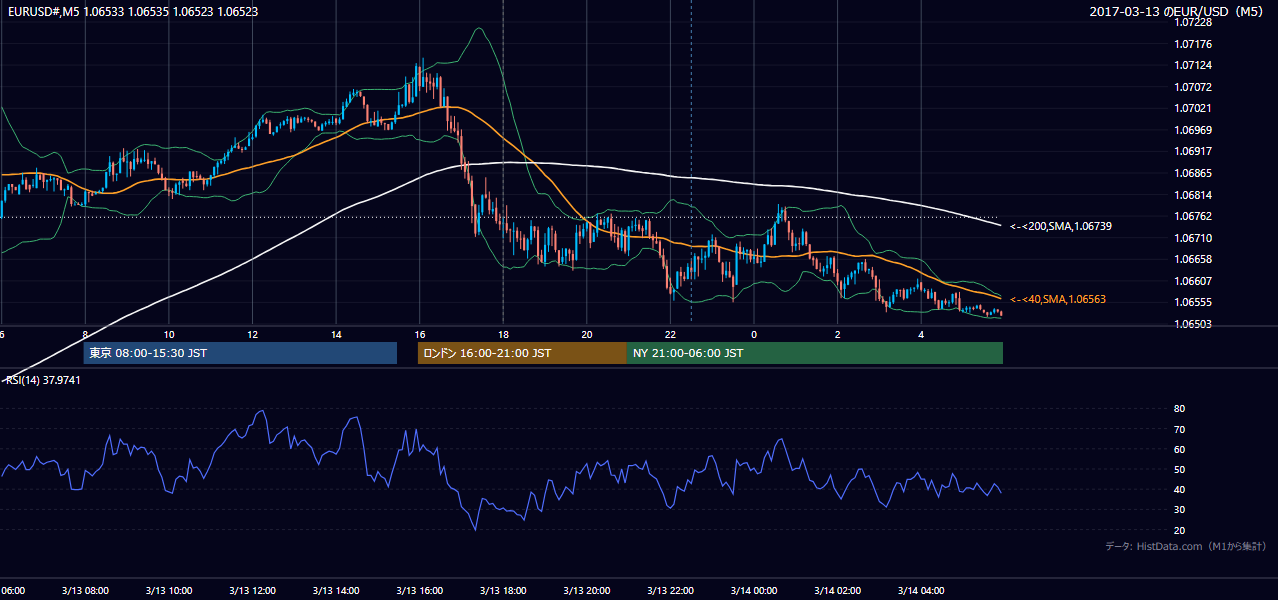Click hour tick '10' under the price chart
This screenshot has width=1278, height=600.
[x=169, y=334]
